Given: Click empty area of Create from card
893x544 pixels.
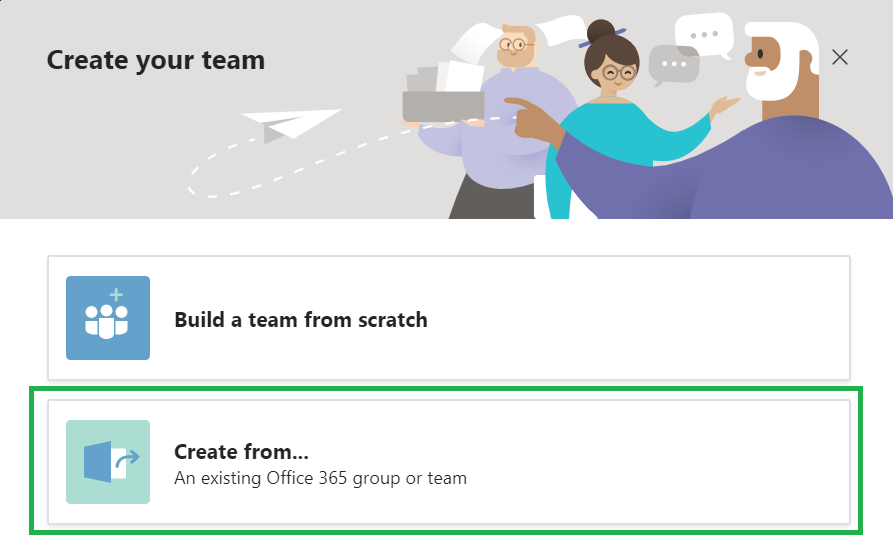Looking at the screenshot, I should click(x=655, y=462).
